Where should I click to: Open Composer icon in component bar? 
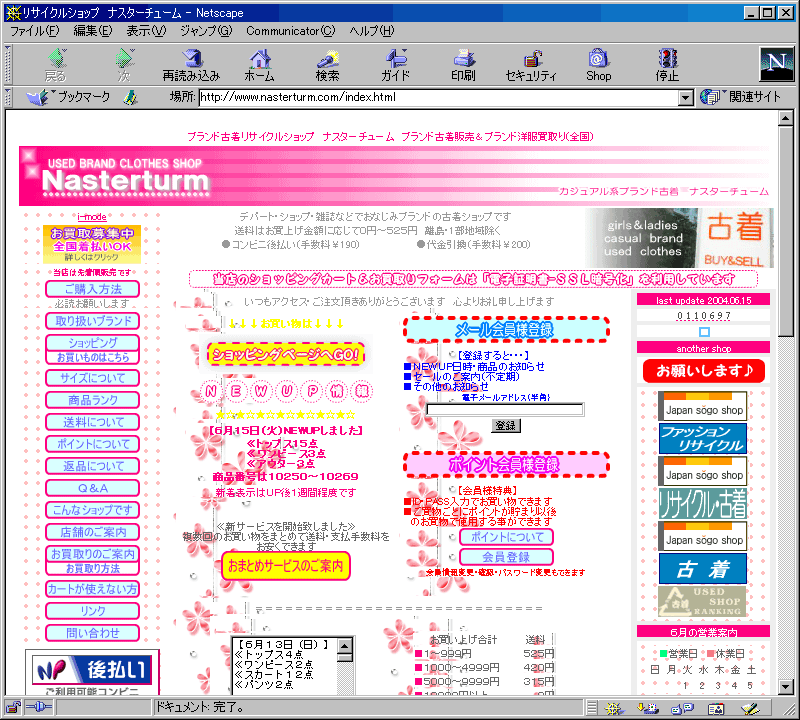pyautogui.click(x=750, y=708)
